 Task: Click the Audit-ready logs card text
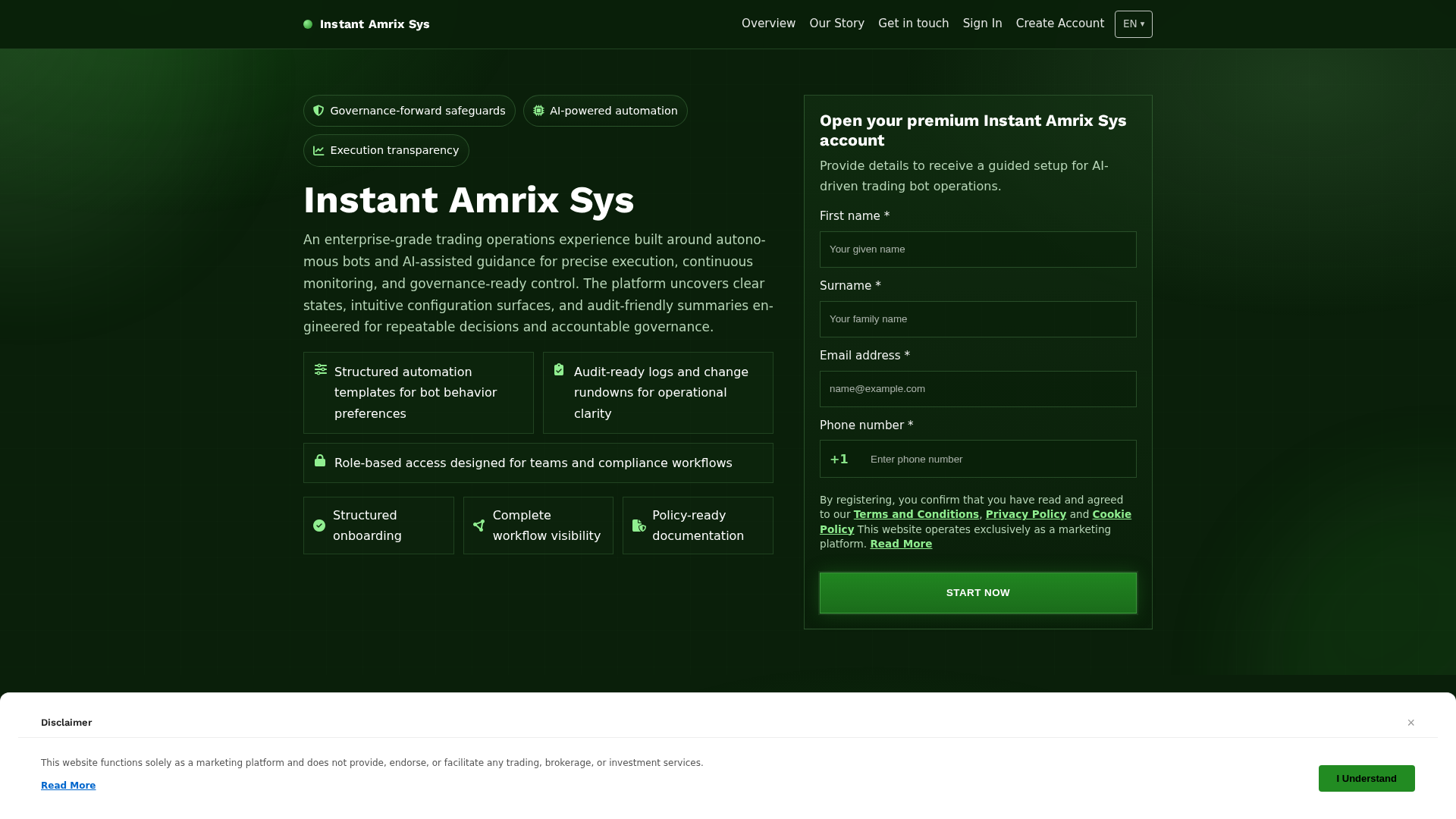pyautogui.click(x=661, y=393)
